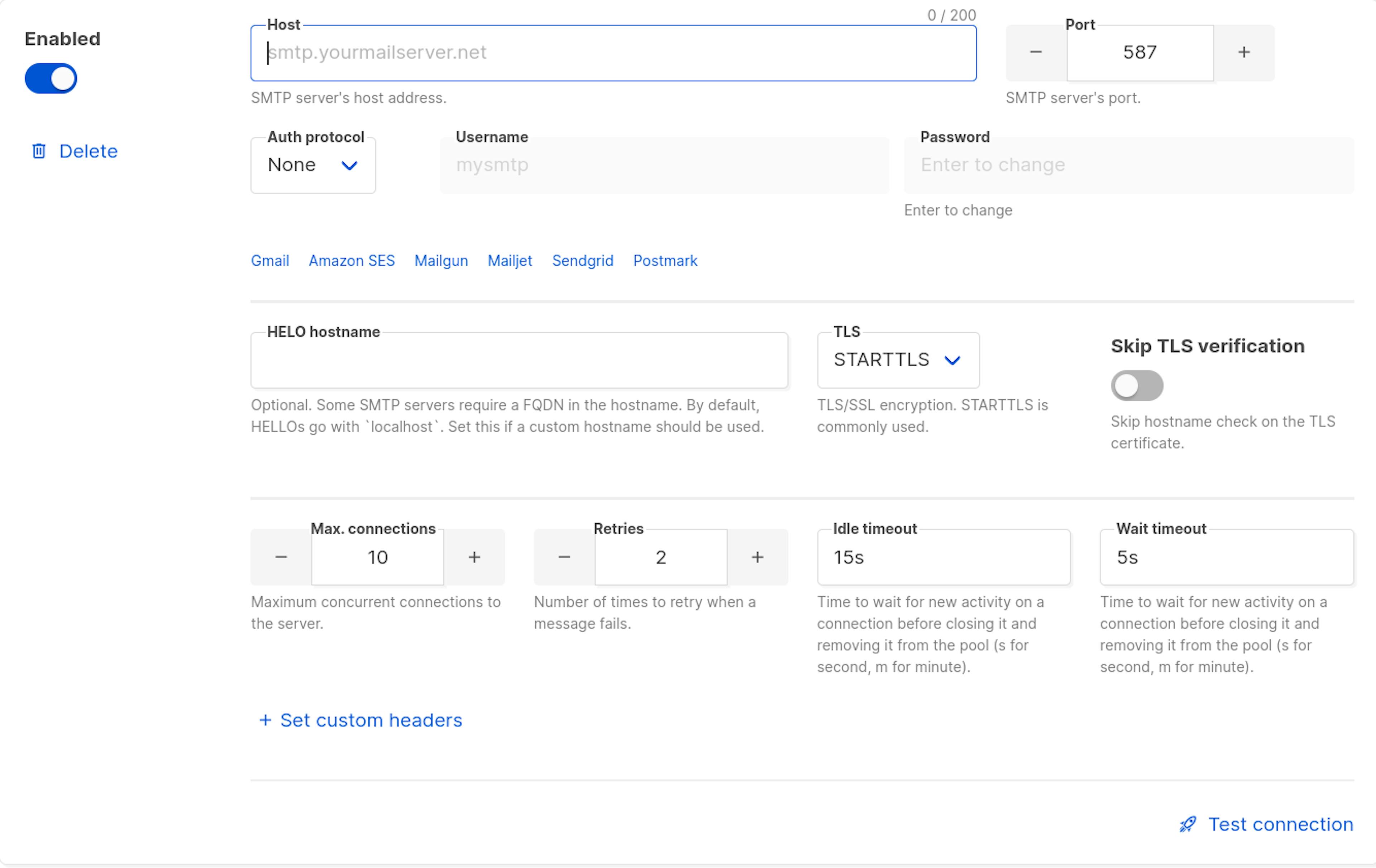Expand the TLS STARTTLS dropdown
The width and height of the screenshot is (1376, 868).
tap(898, 360)
